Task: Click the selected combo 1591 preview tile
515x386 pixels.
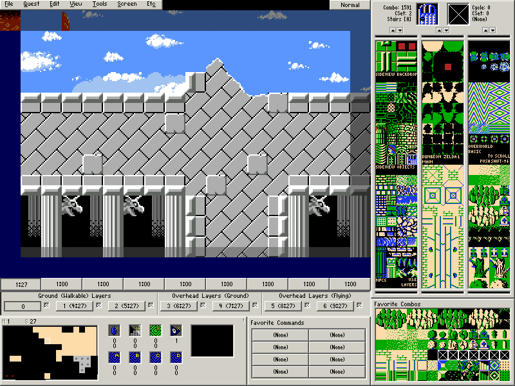Action: (x=427, y=14)
